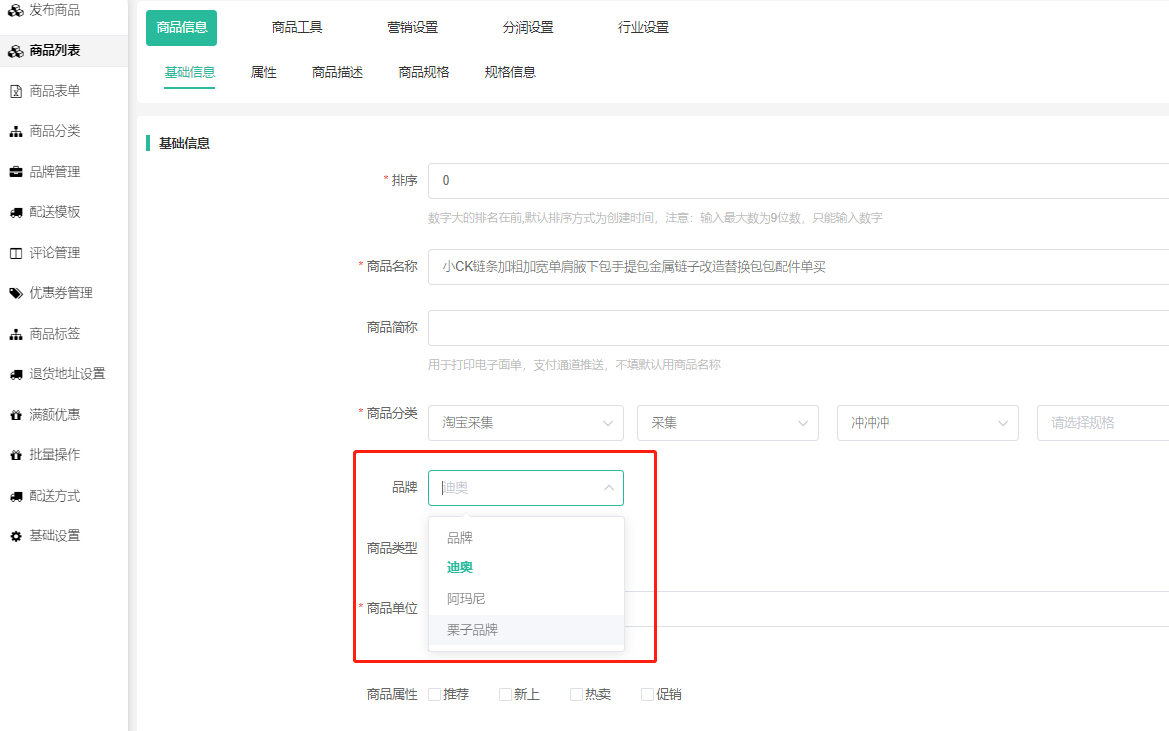
Task: Tick the 热卖 checkbox
Action: 576,694
